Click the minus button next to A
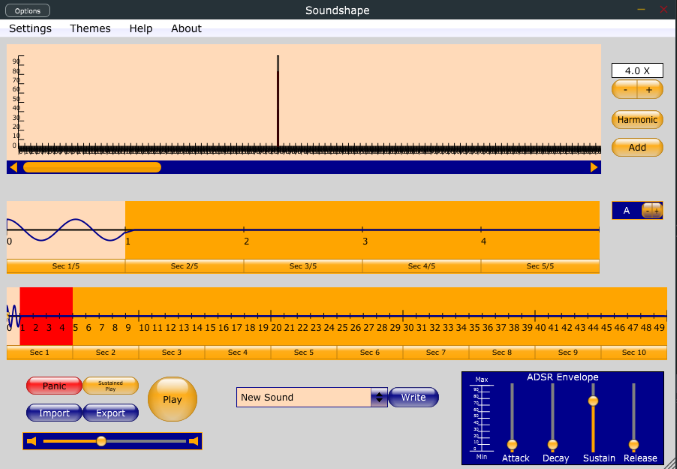677x469 pixels. pos(647,211)
